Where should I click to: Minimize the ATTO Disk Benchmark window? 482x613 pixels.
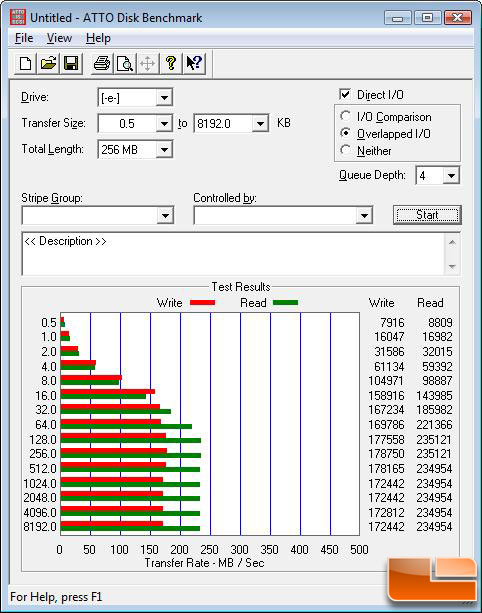(397, 17)
